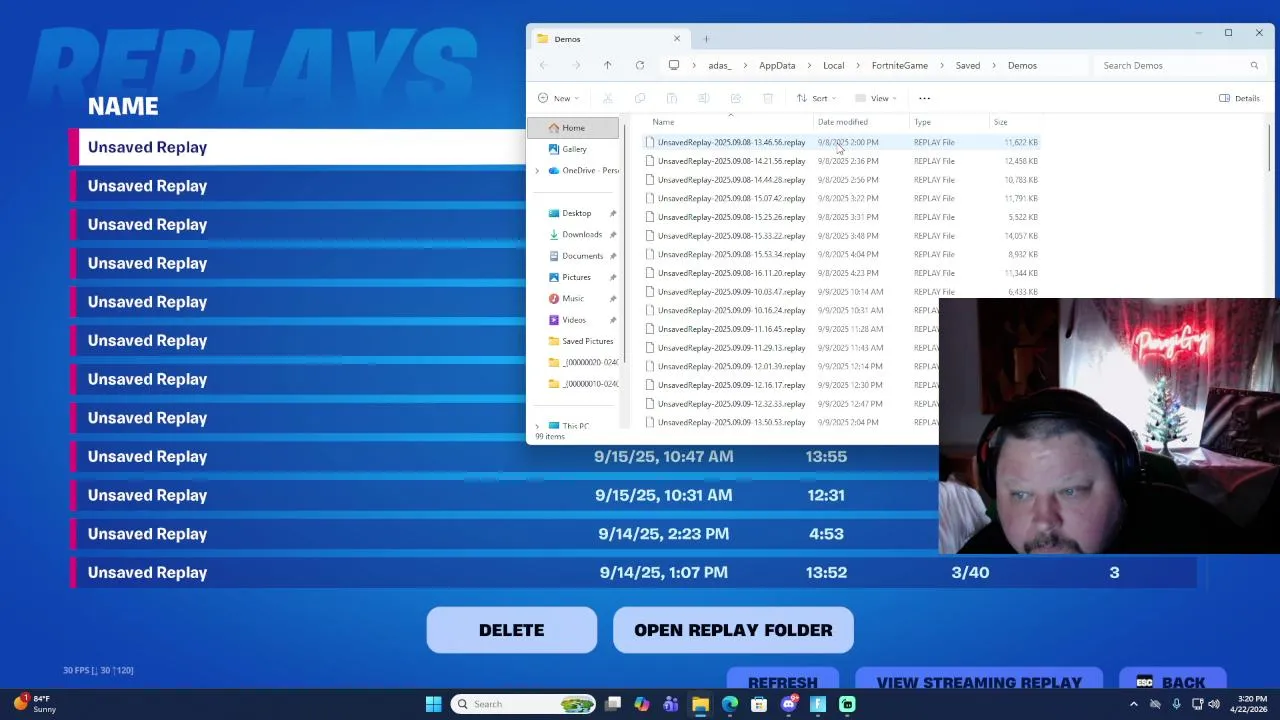Open the View dropdown in Explorer
1280x720 pixels.
pyautogui.click(x=876, y=98)
